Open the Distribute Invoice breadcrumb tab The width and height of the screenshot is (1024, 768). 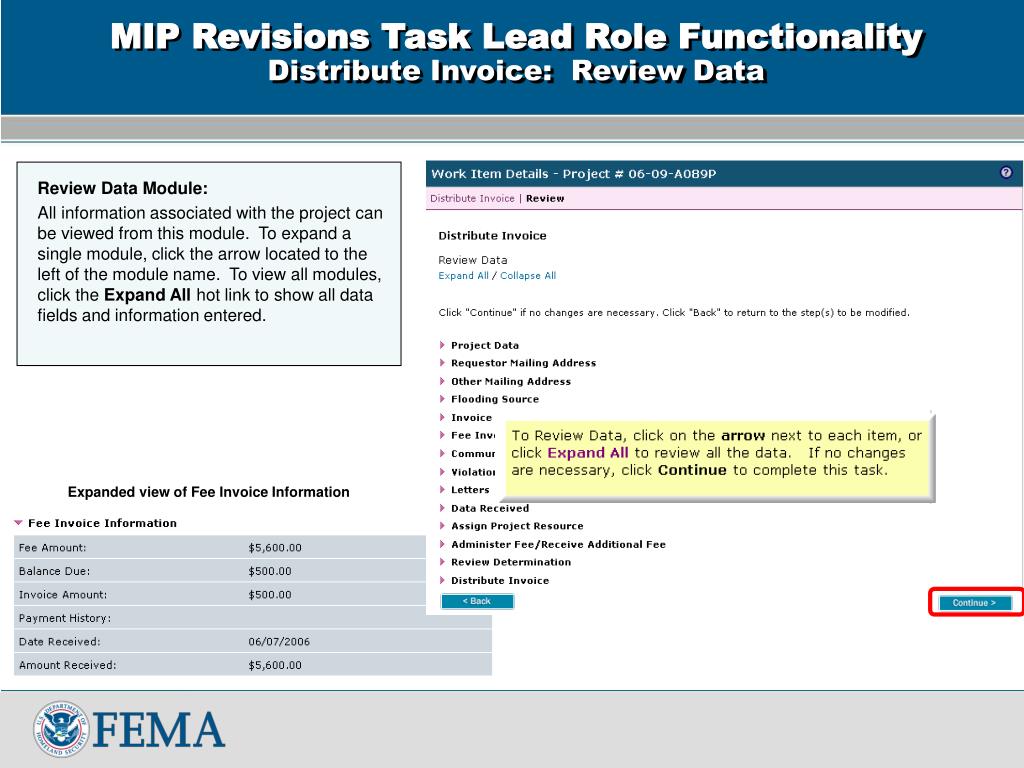[472, 199]
